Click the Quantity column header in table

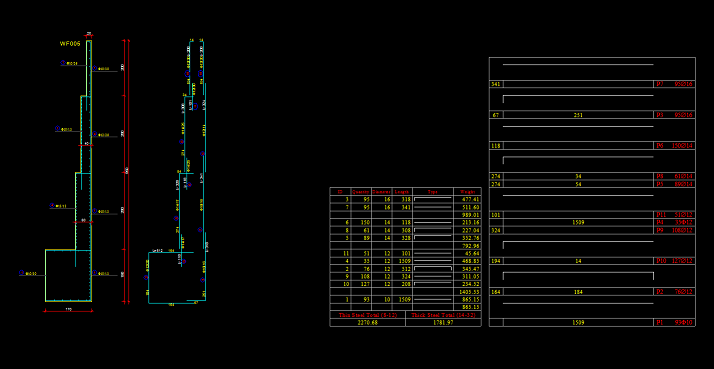(361, 192)
